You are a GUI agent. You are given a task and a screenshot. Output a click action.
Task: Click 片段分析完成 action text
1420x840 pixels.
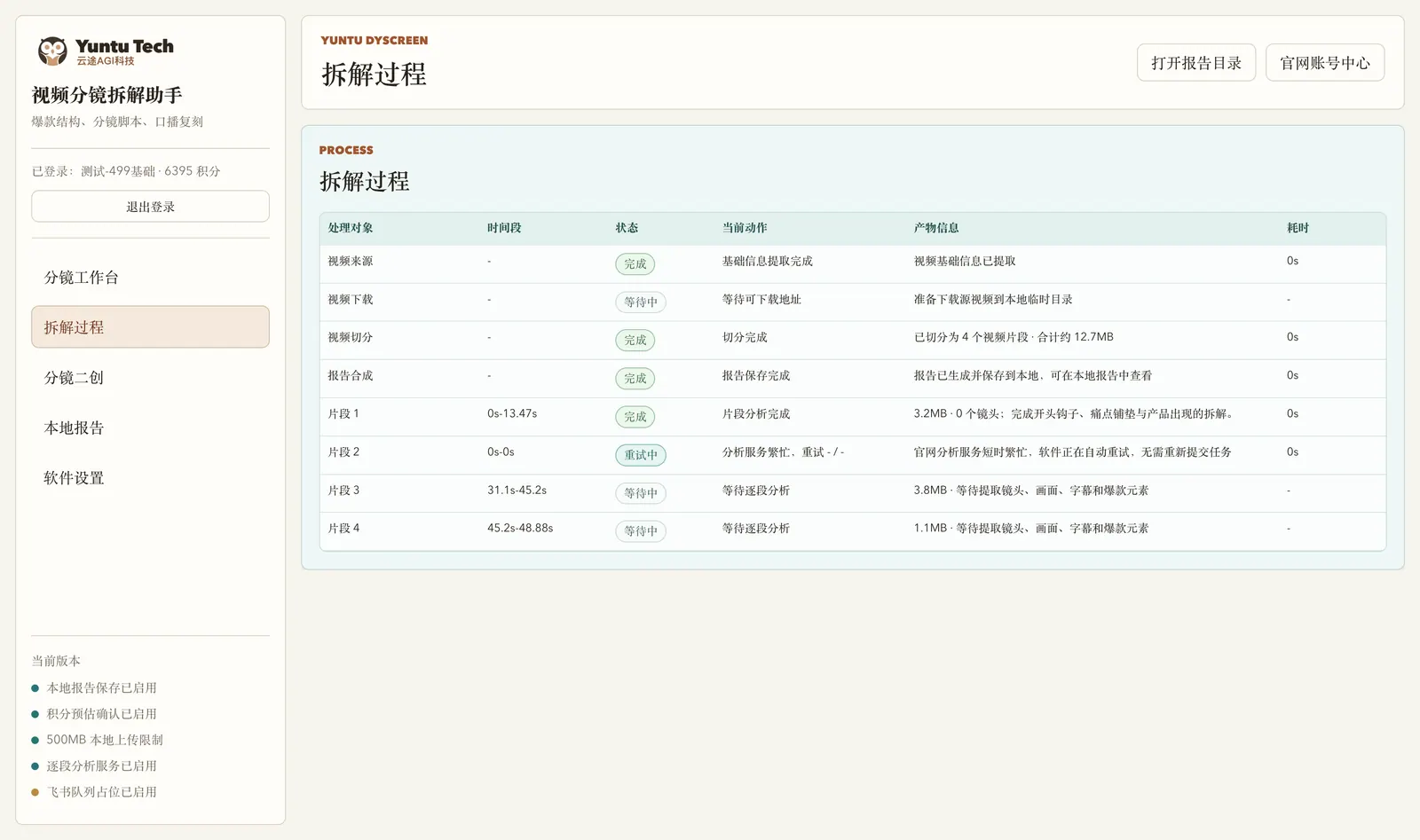click(x=756, y=413)
